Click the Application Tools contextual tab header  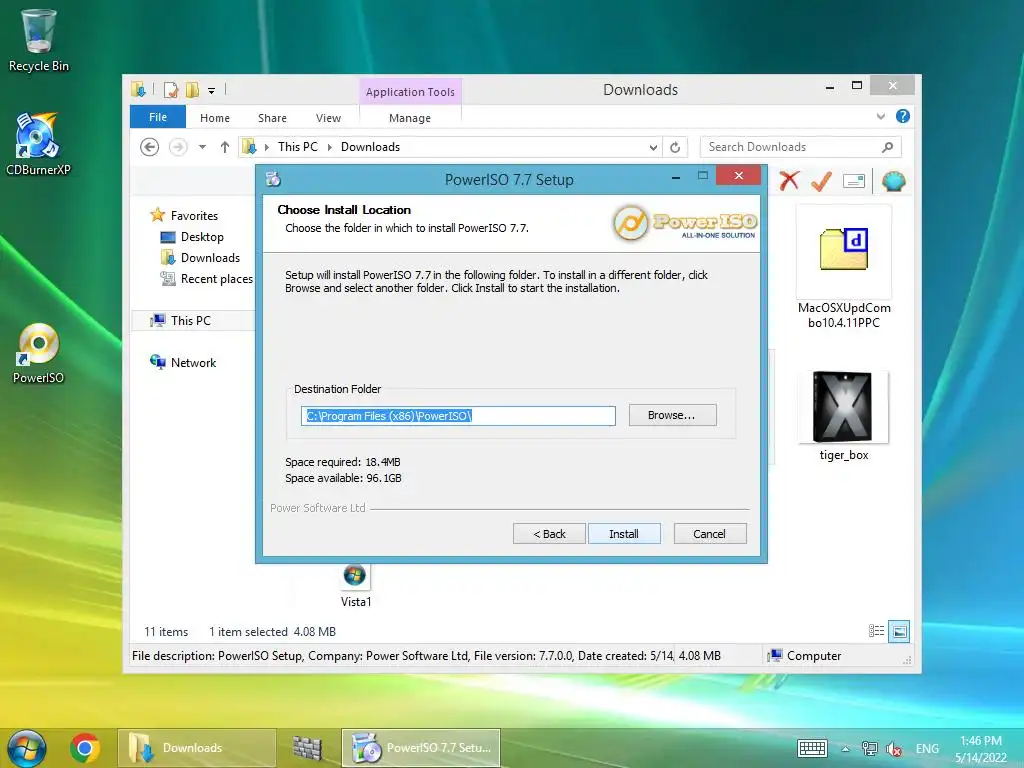[x=410, y=92]
